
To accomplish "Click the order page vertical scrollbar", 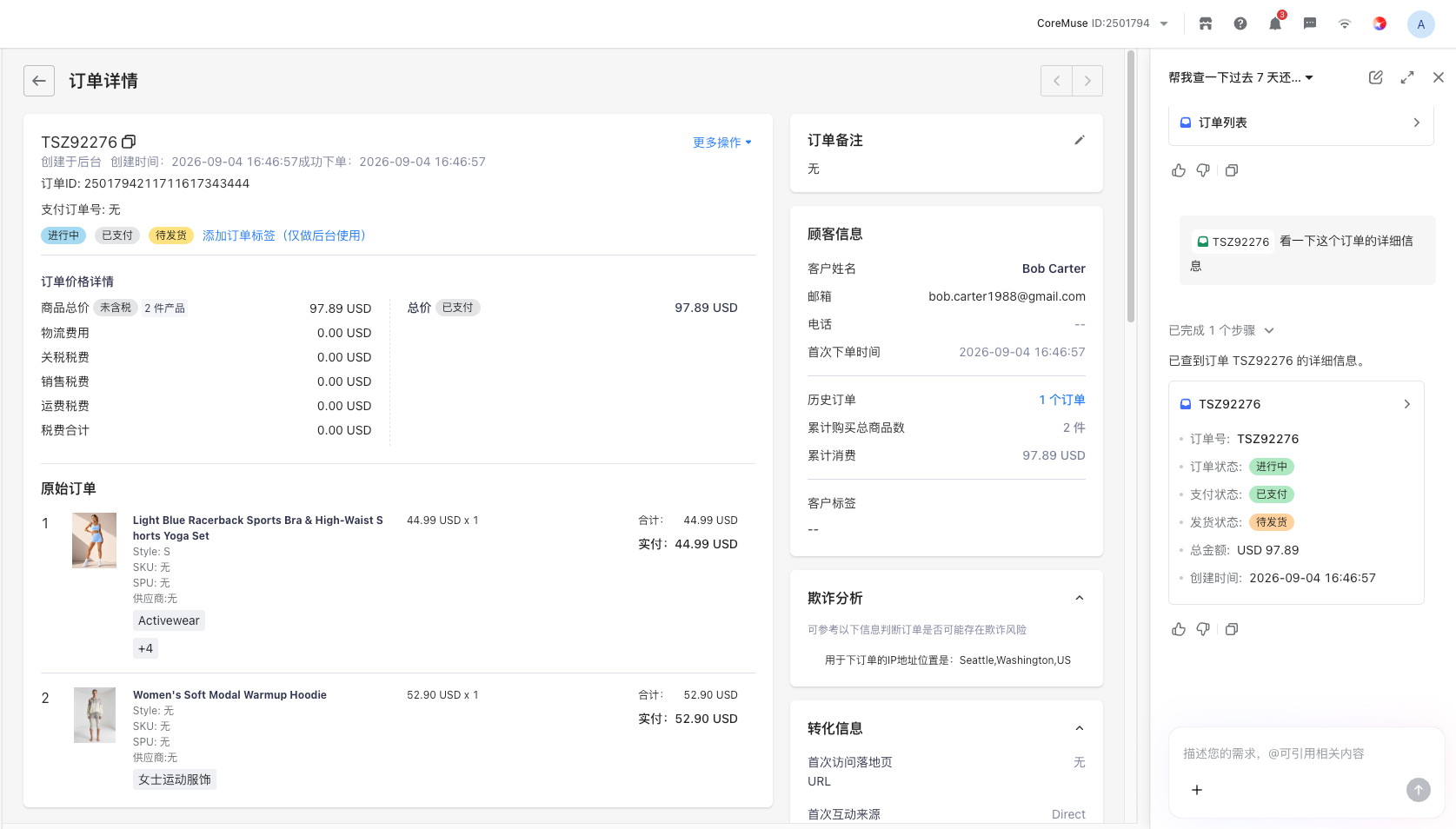I will 1131,186.
